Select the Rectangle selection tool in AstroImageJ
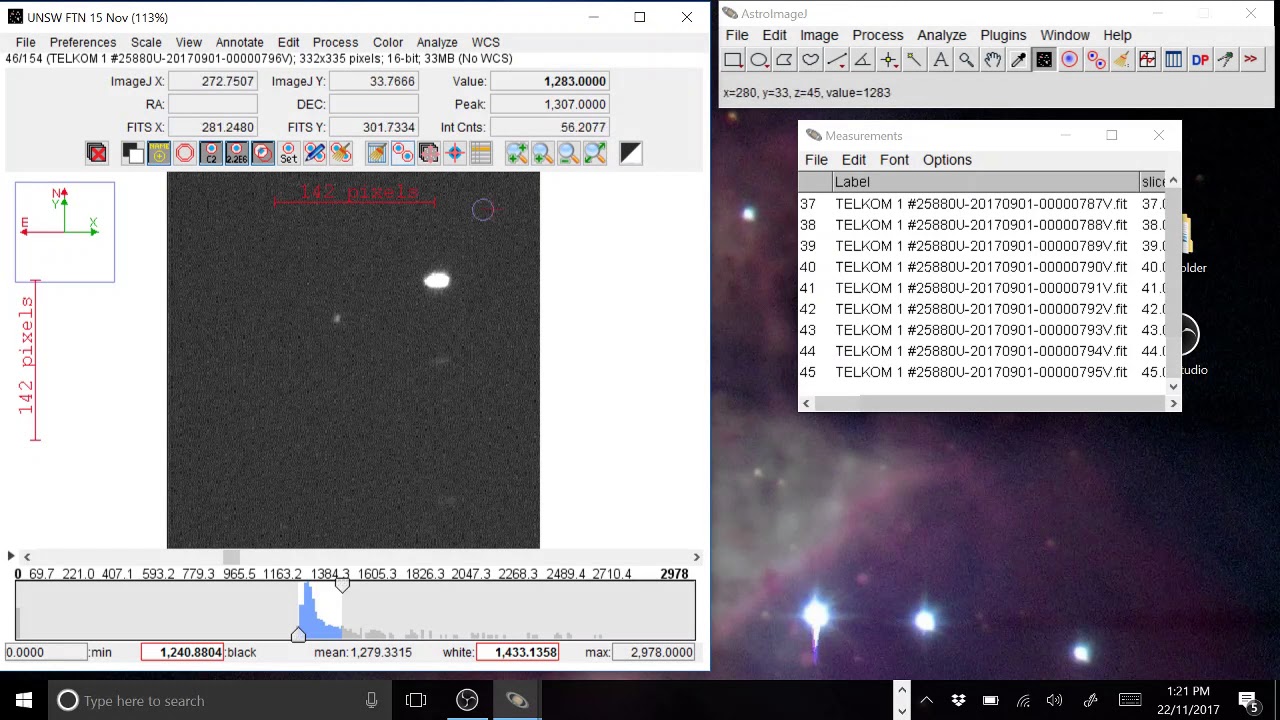This screenshot has height=720, width=1280. click(733, 60)
